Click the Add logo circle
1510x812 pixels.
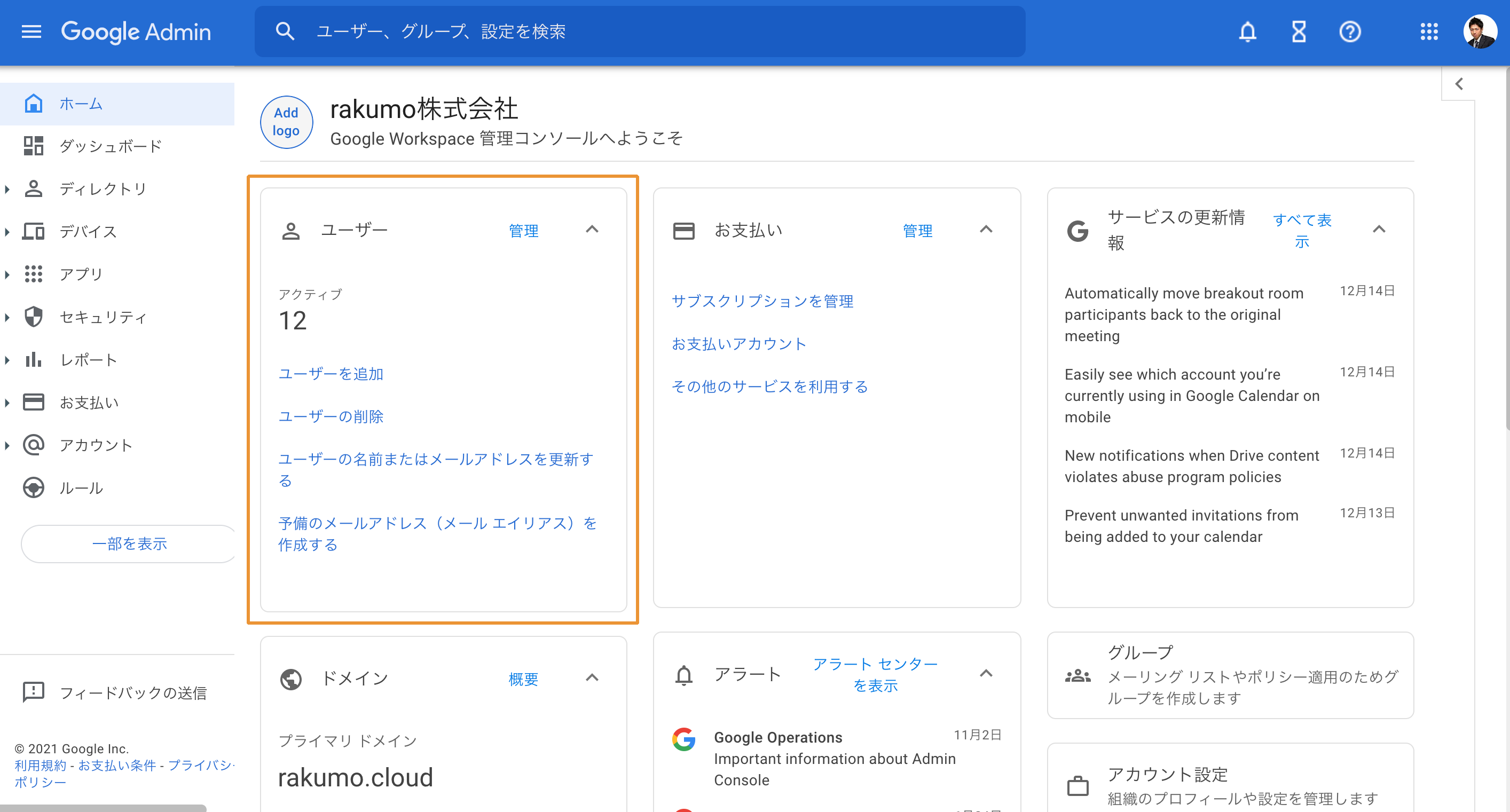point(286,121)
